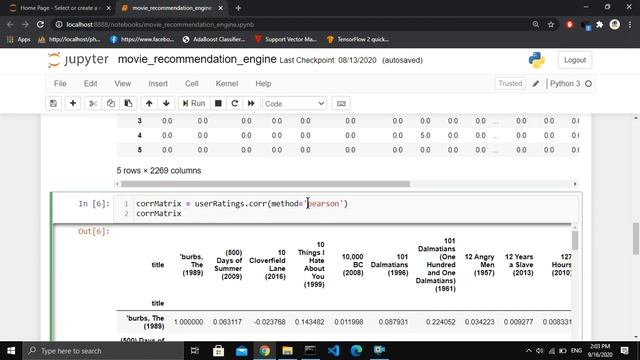This screenshot has width=640, height=360.
Task: Click the taskbar search box
Action: click(103, 351)
